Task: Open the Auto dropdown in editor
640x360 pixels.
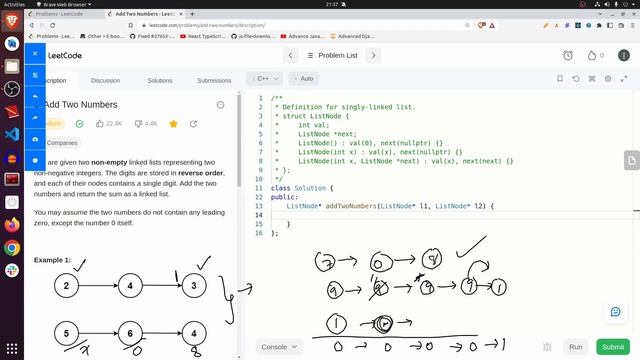Action: coord(304,78)
